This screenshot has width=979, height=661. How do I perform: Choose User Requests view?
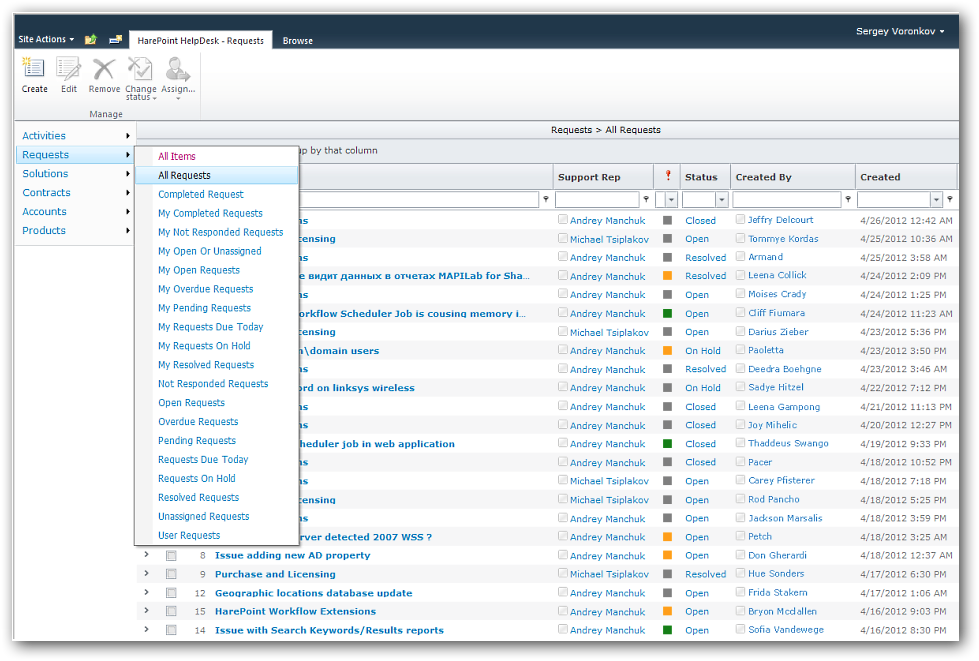click(189, 535)
